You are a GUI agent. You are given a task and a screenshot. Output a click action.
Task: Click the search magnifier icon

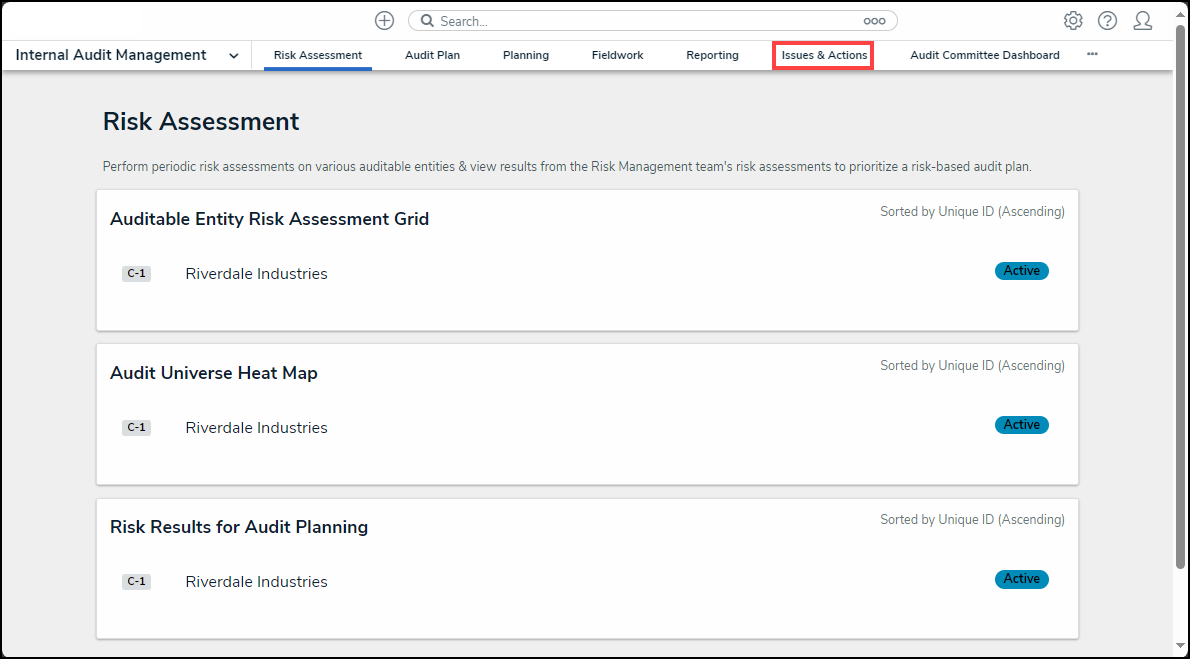tap(427, 21)
